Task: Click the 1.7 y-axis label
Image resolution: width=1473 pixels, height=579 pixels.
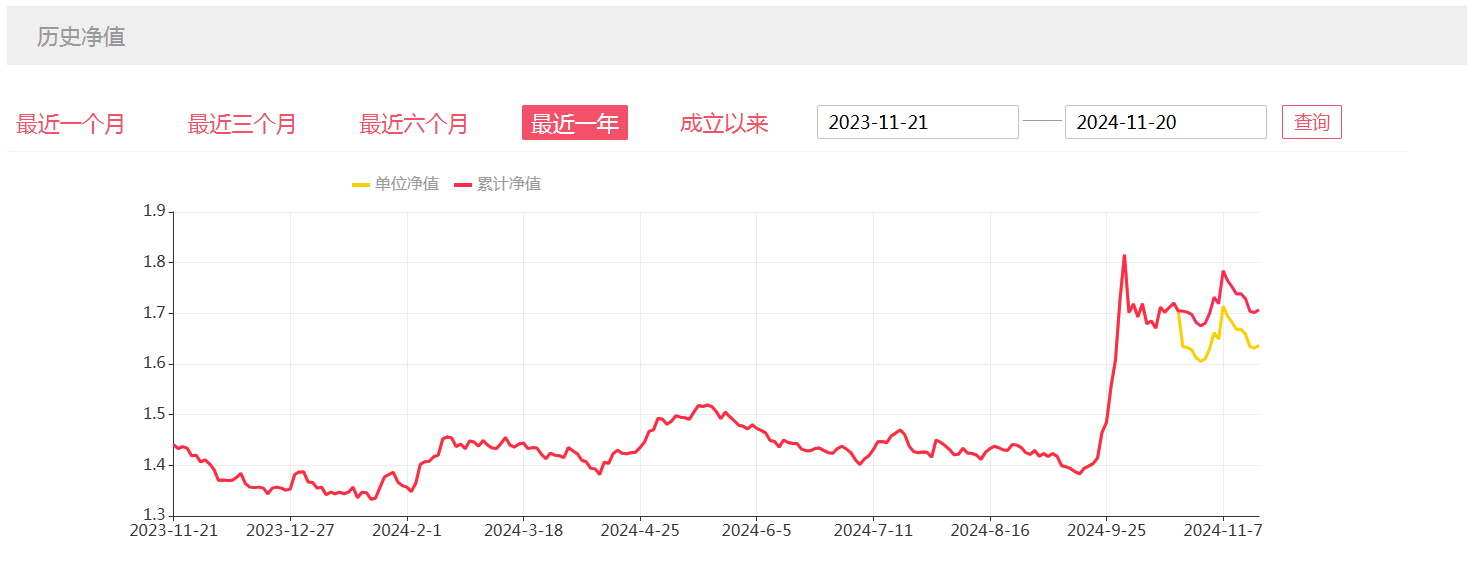Action: (154, 313)
